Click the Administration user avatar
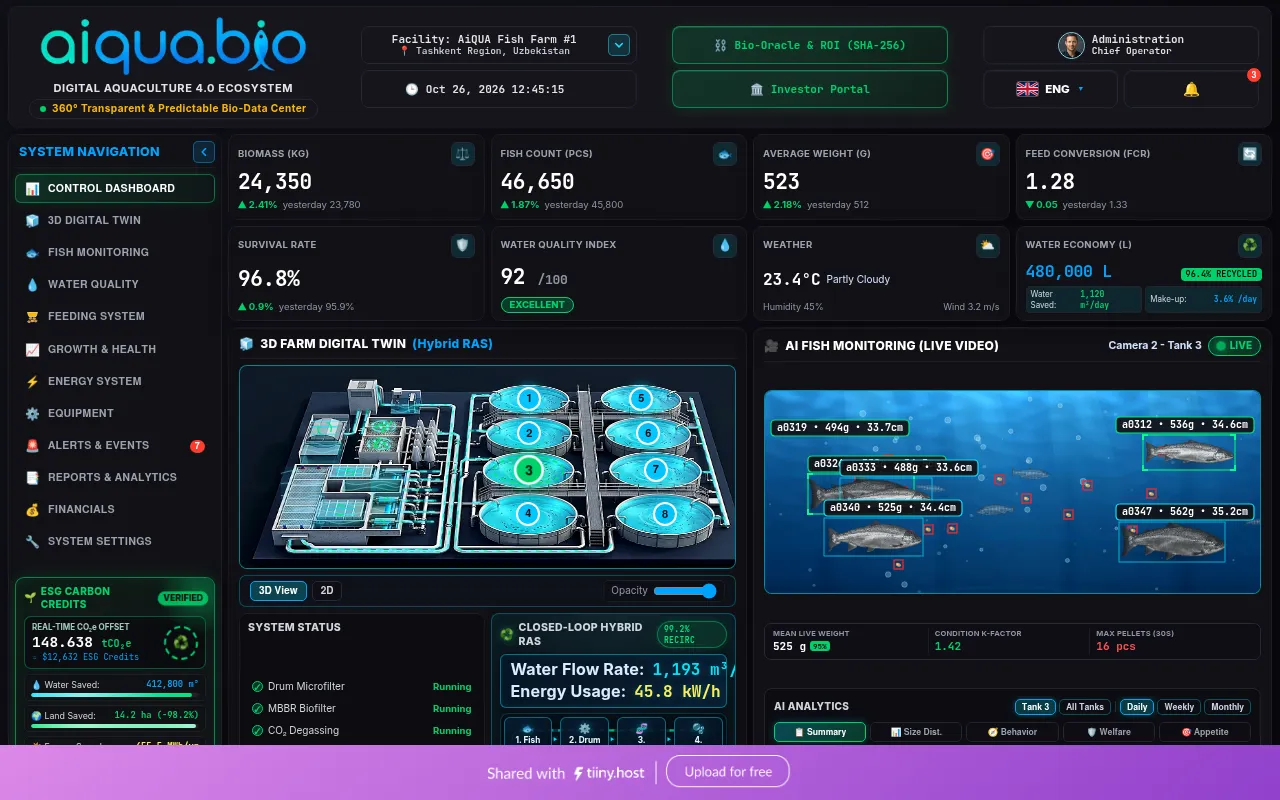1280x800 pixels. coord(1071,45)
